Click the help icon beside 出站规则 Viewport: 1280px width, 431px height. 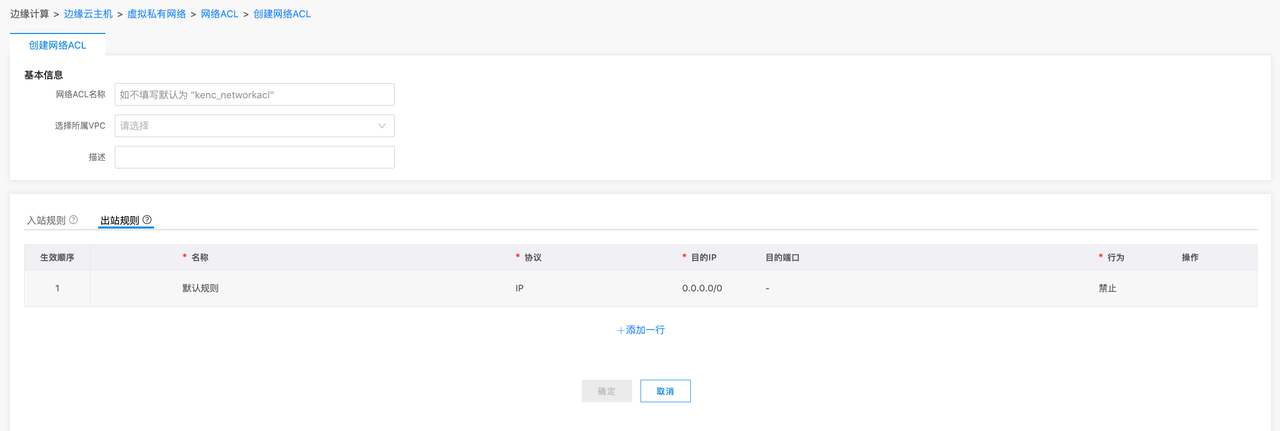(x=147, y=220)
